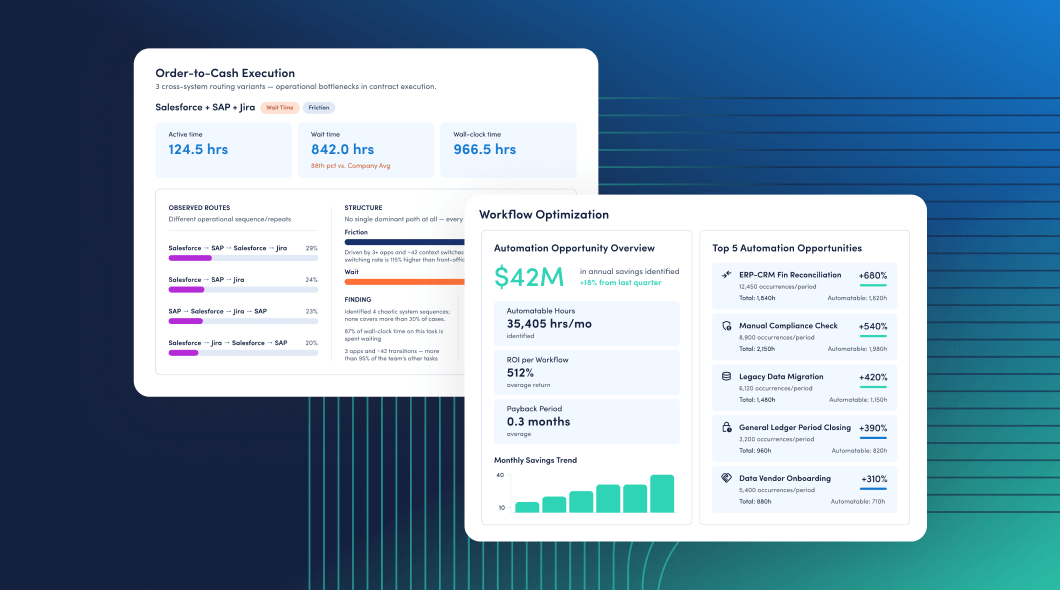The image size is (1060, 590).
Task: Open the Data Vendor Onboarding row
Action: 804,489
